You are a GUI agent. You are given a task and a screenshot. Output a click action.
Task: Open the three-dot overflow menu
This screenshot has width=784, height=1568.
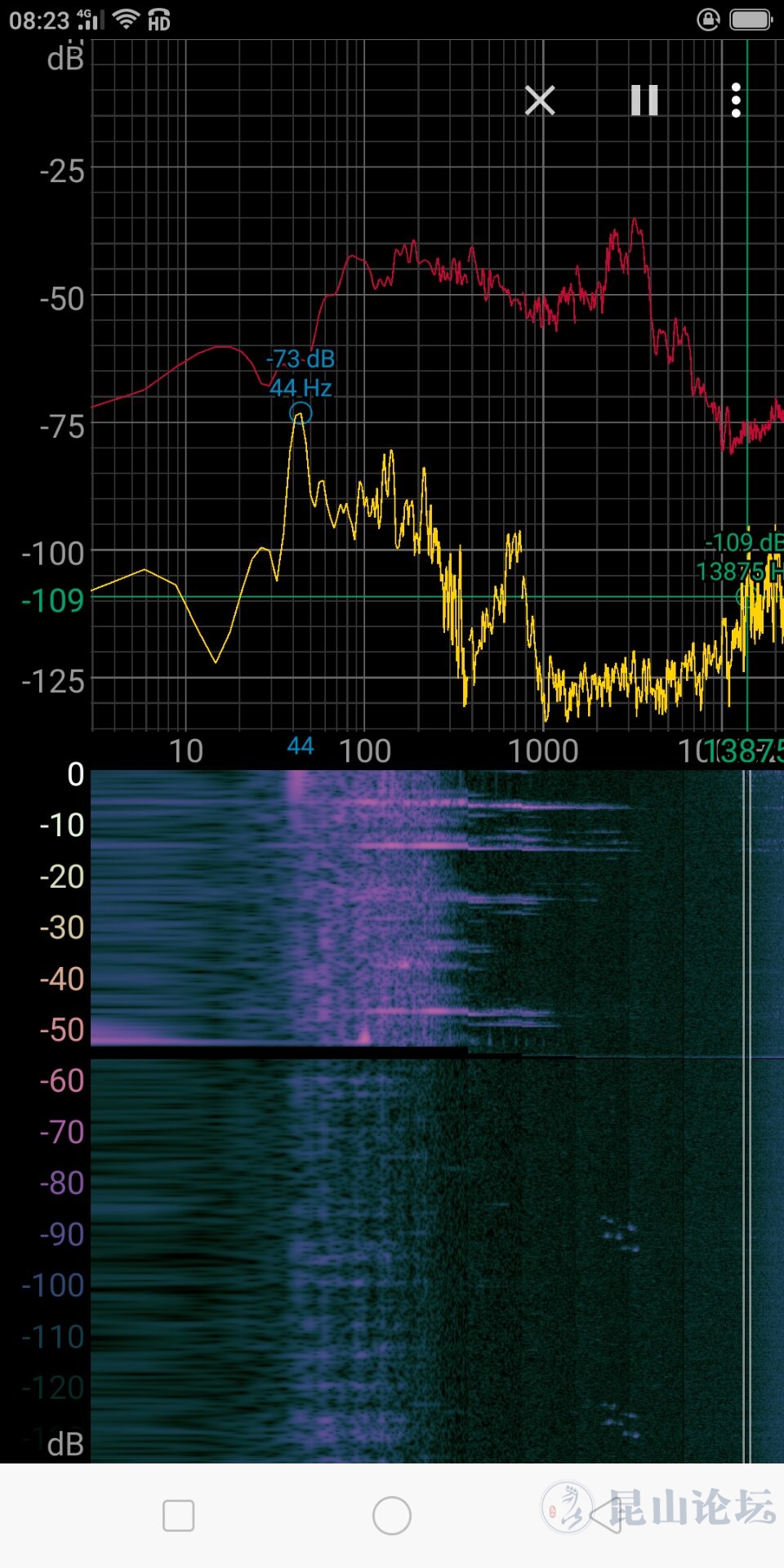736,100
